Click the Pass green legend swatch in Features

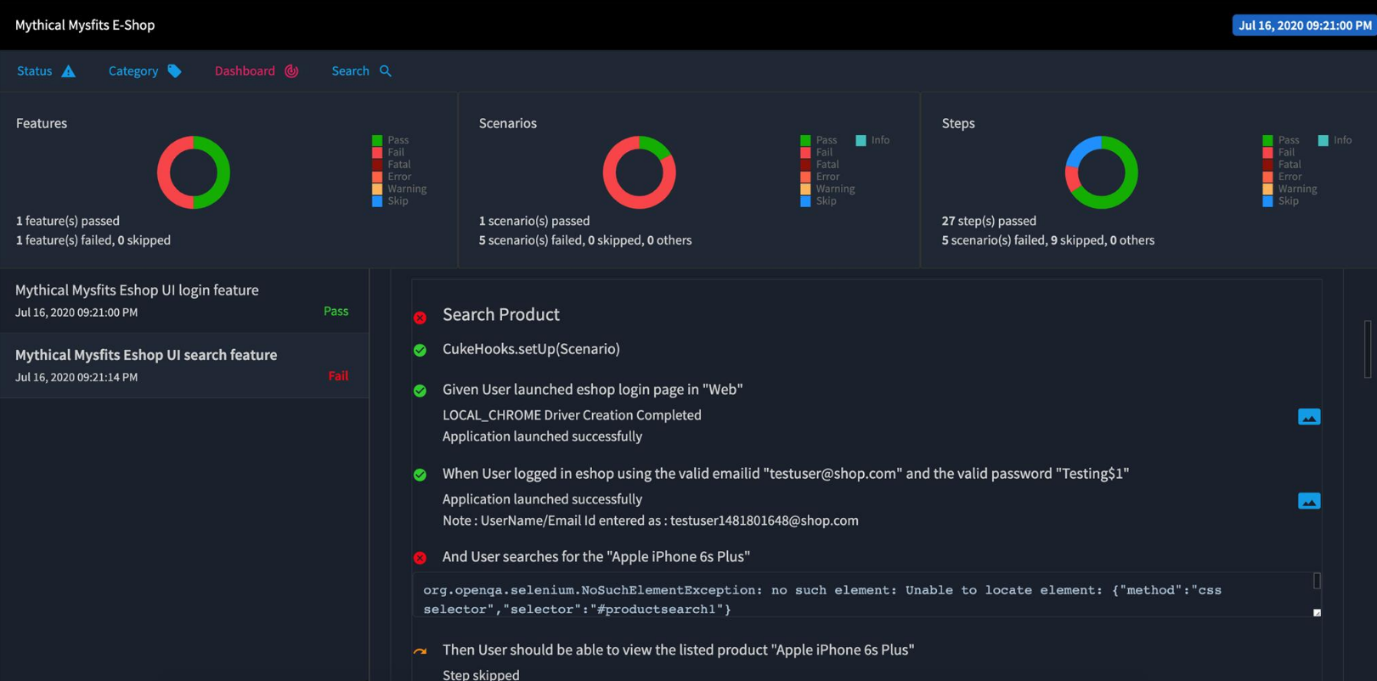pyautogui.click(x=377, y=141)
